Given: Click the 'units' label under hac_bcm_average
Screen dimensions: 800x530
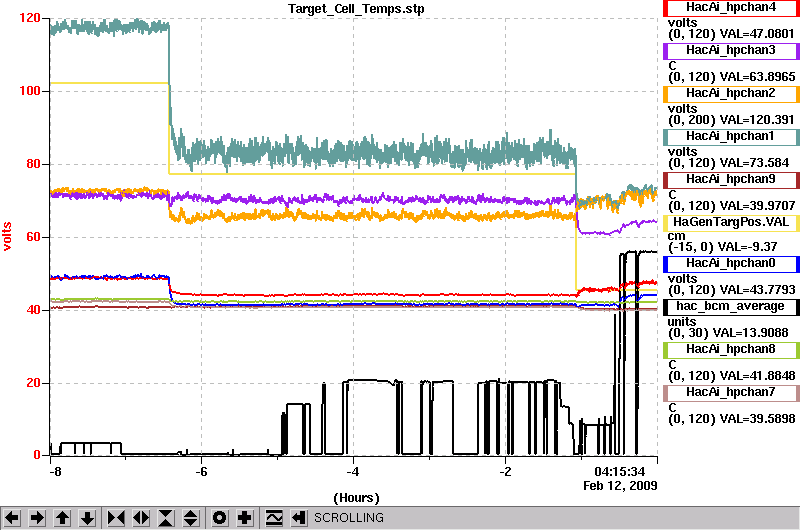Looking at the screenshot, I should pyautogui.click(x=682, y=322).
